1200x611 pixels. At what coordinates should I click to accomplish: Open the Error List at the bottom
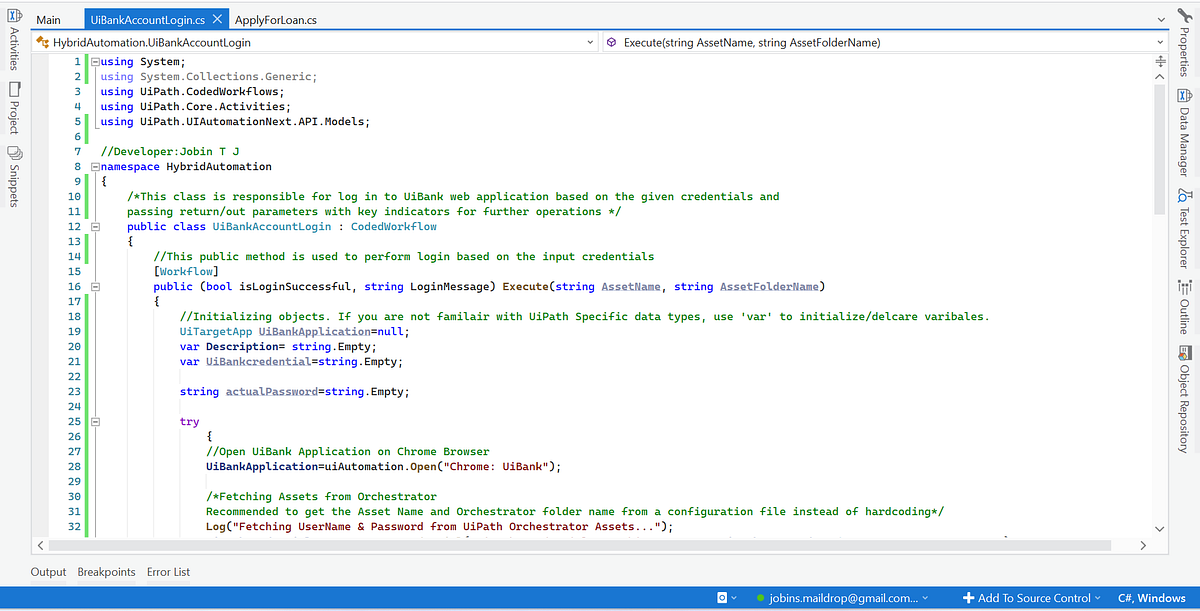click(167, 572)
